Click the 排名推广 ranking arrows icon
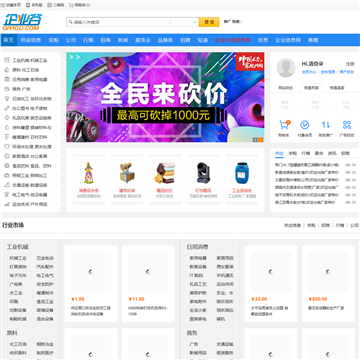Image resolution: width=360 pixels, height=360 pixels. pos(326,125)
